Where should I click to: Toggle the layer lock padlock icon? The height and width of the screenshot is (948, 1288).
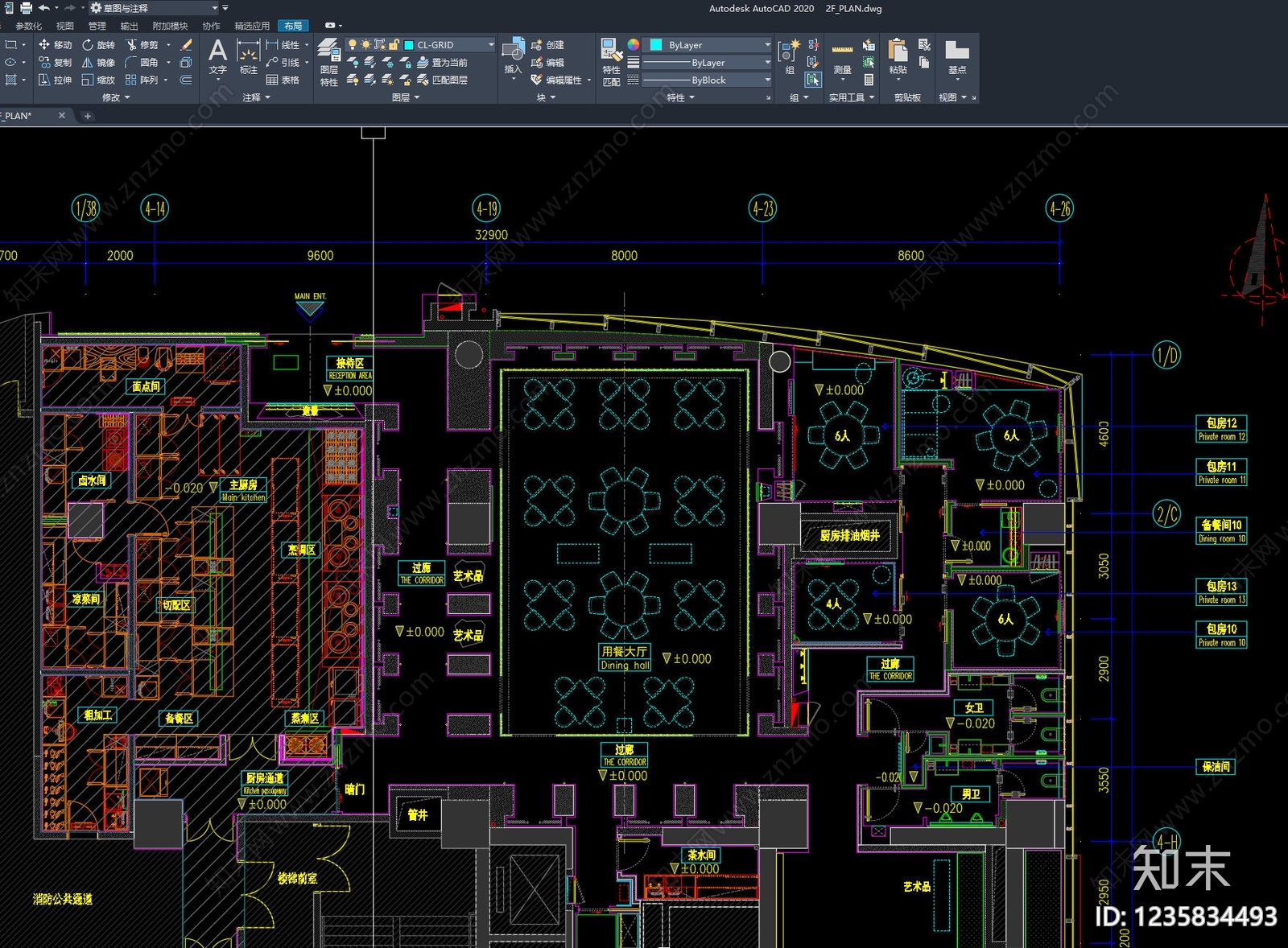(394, 45)
